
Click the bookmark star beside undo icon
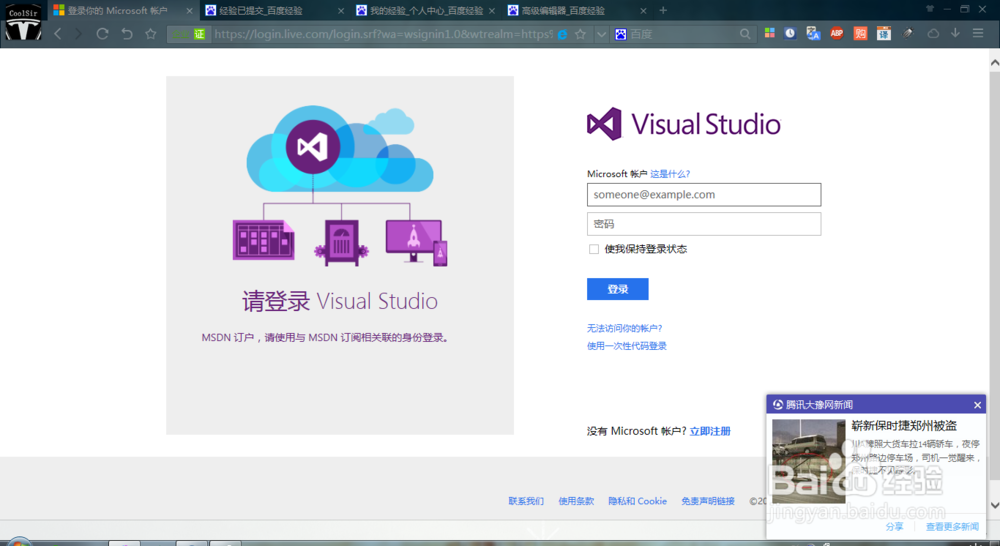pyautogui.click(x=151, y=34)
